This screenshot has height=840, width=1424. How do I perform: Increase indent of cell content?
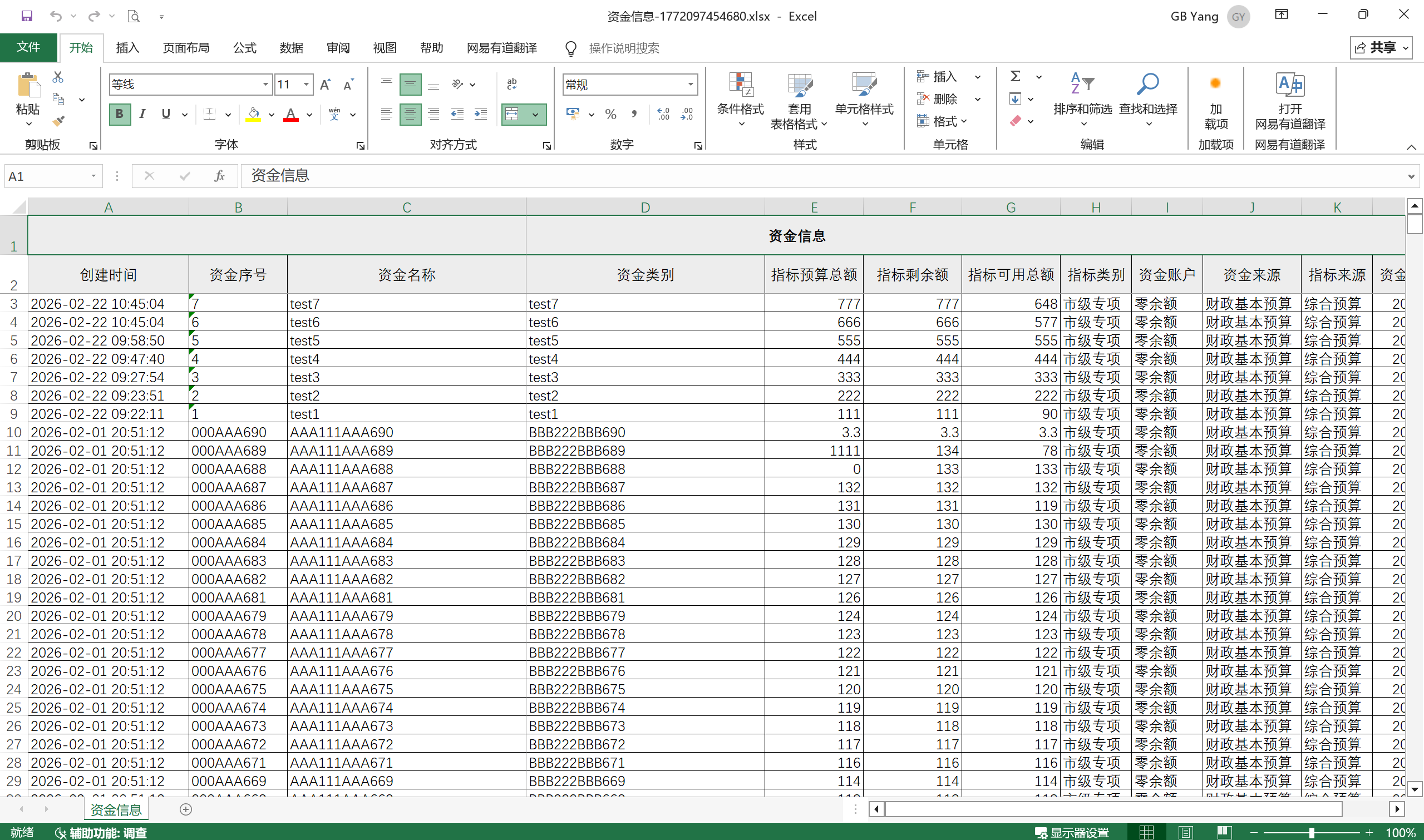[x=481, y=115]
